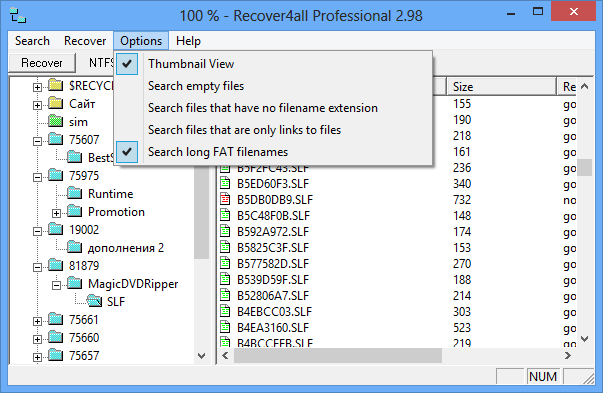Click green file icon of B5C48F0B.SLF

pos(225,215)
